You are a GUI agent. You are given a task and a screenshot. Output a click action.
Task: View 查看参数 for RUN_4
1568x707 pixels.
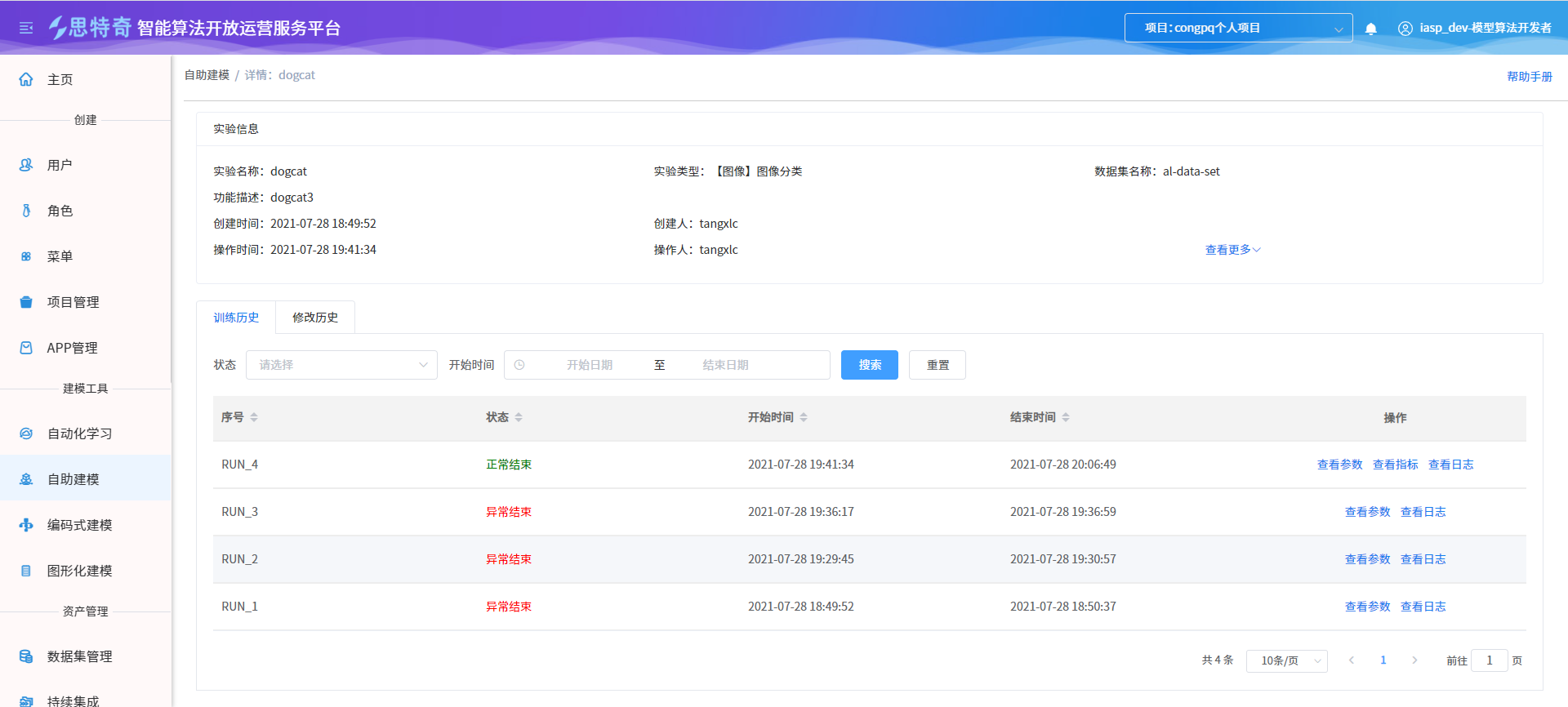(x=1339, y=465)
